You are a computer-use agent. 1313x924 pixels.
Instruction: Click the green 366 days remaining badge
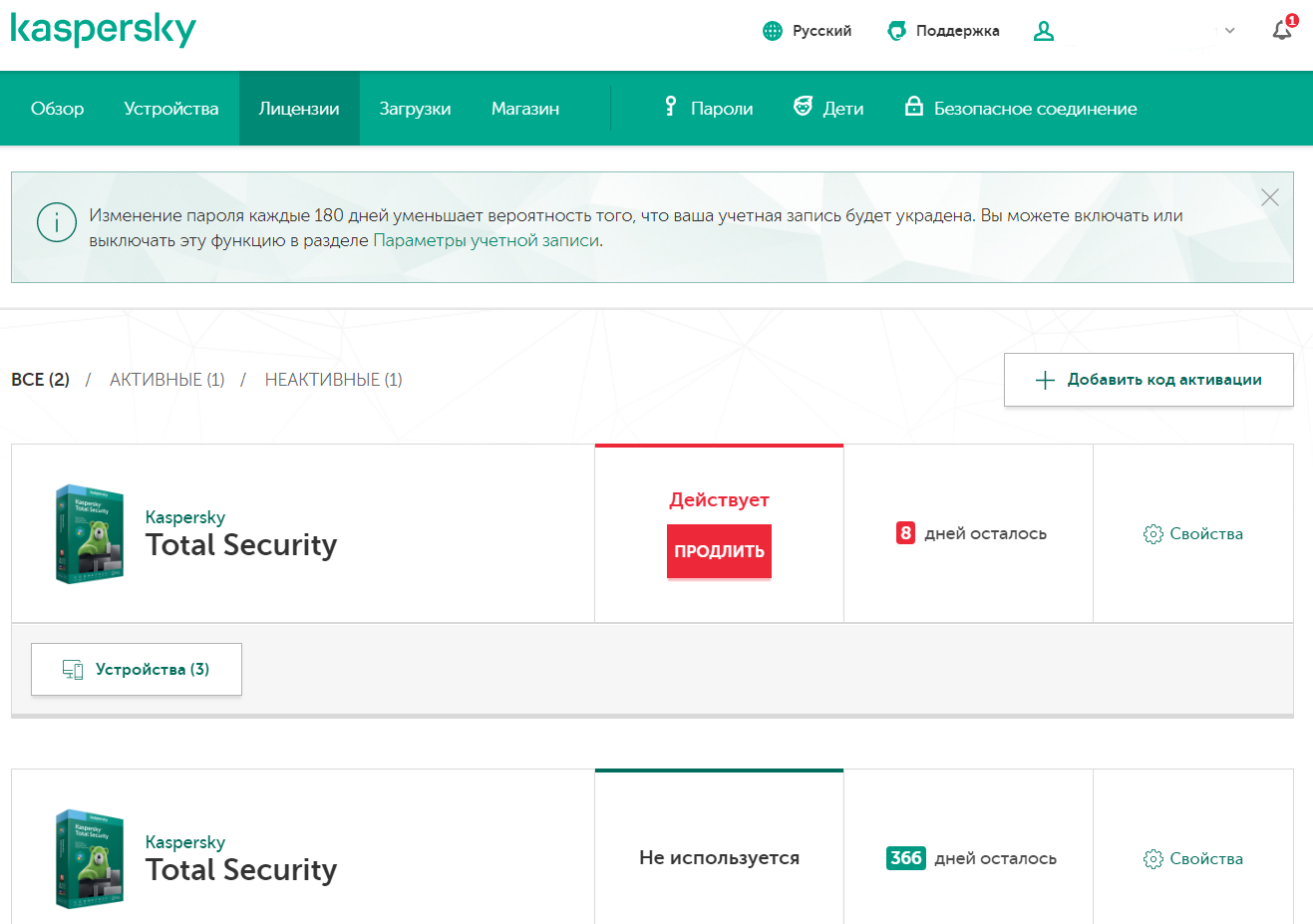[x=906, y=858]
